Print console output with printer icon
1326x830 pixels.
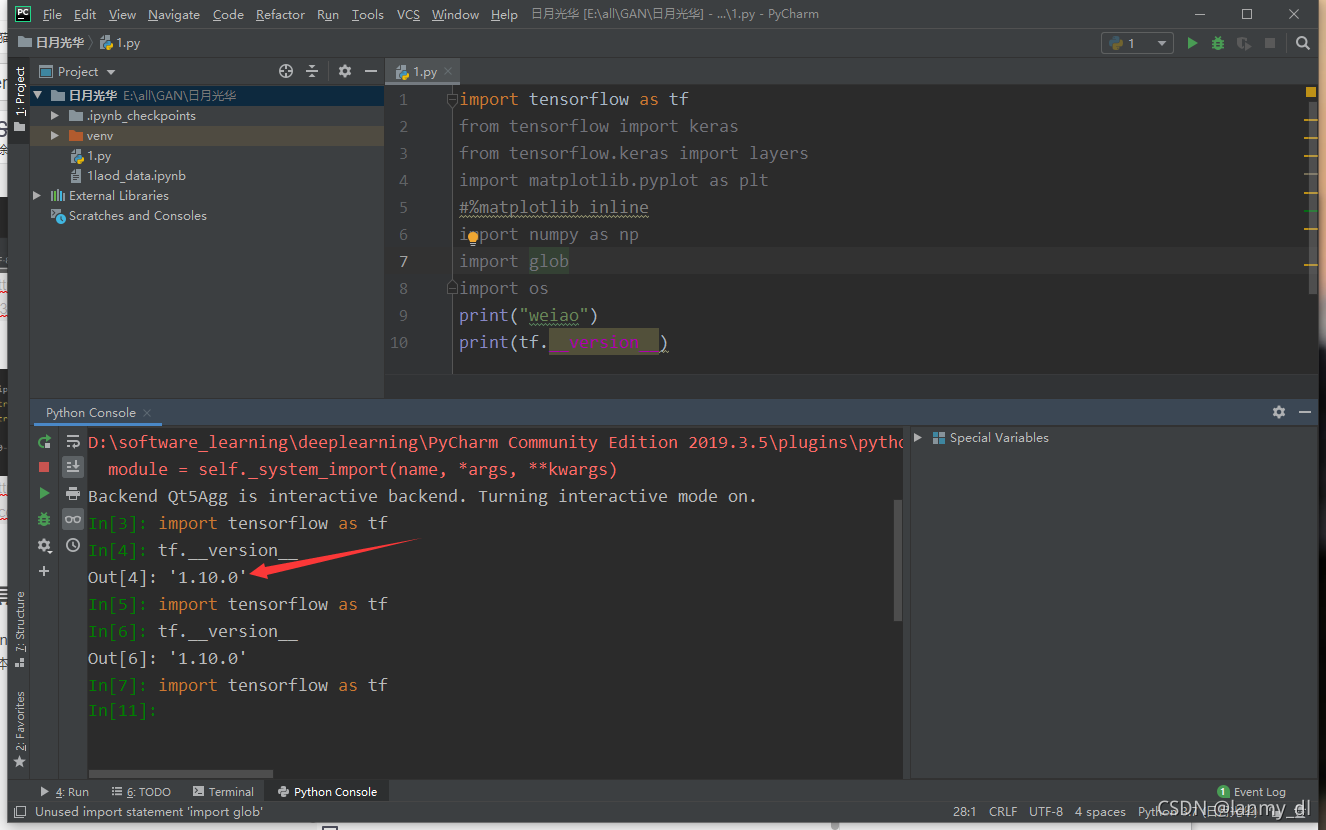tap(73, 493)
